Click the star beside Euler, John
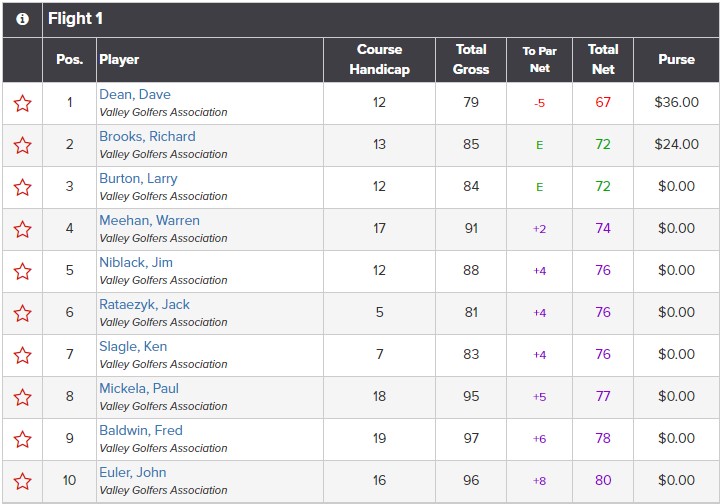 22,481
